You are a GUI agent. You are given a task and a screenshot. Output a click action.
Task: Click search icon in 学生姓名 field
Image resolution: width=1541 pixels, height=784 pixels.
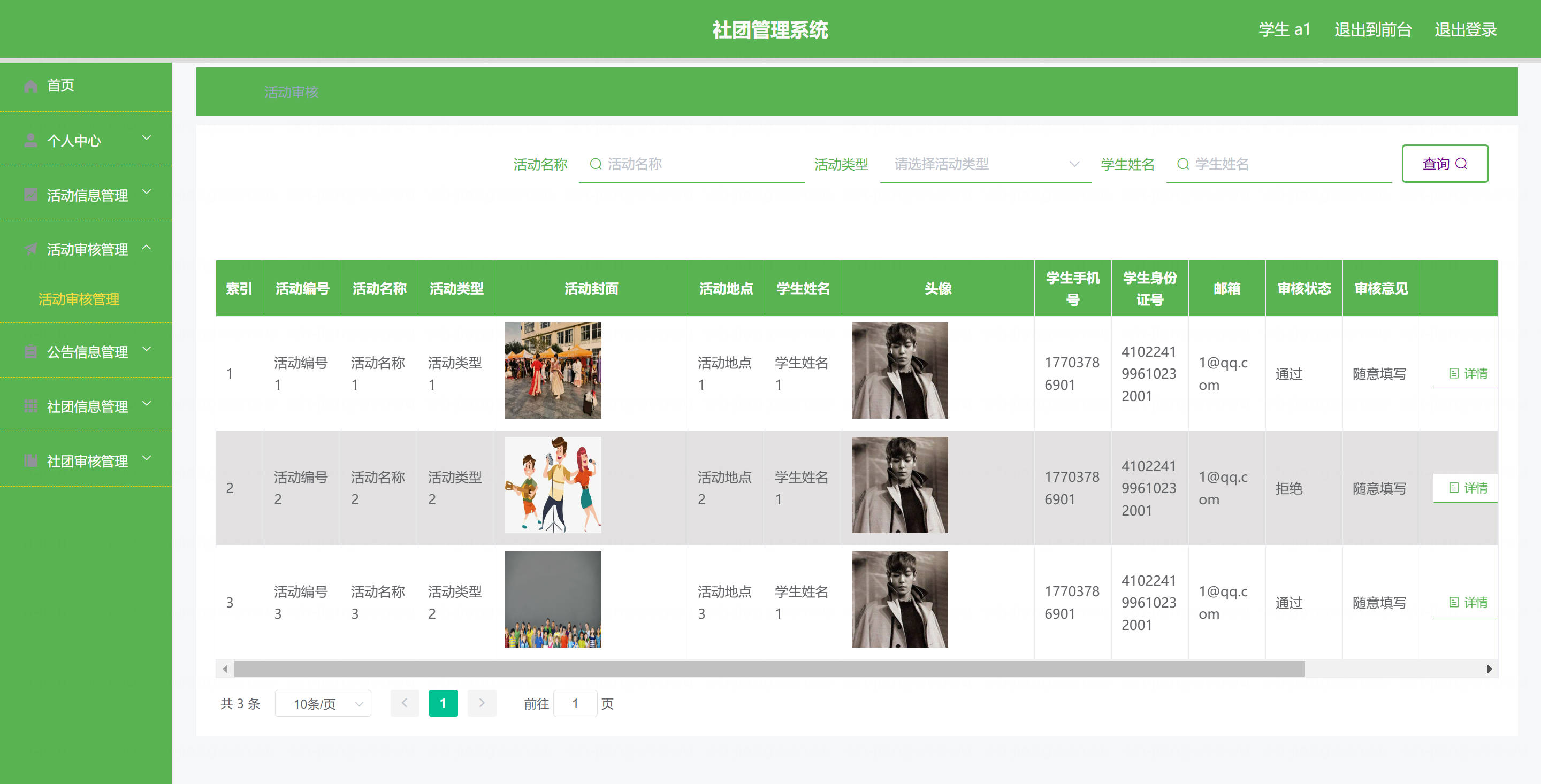[1183, 164]
